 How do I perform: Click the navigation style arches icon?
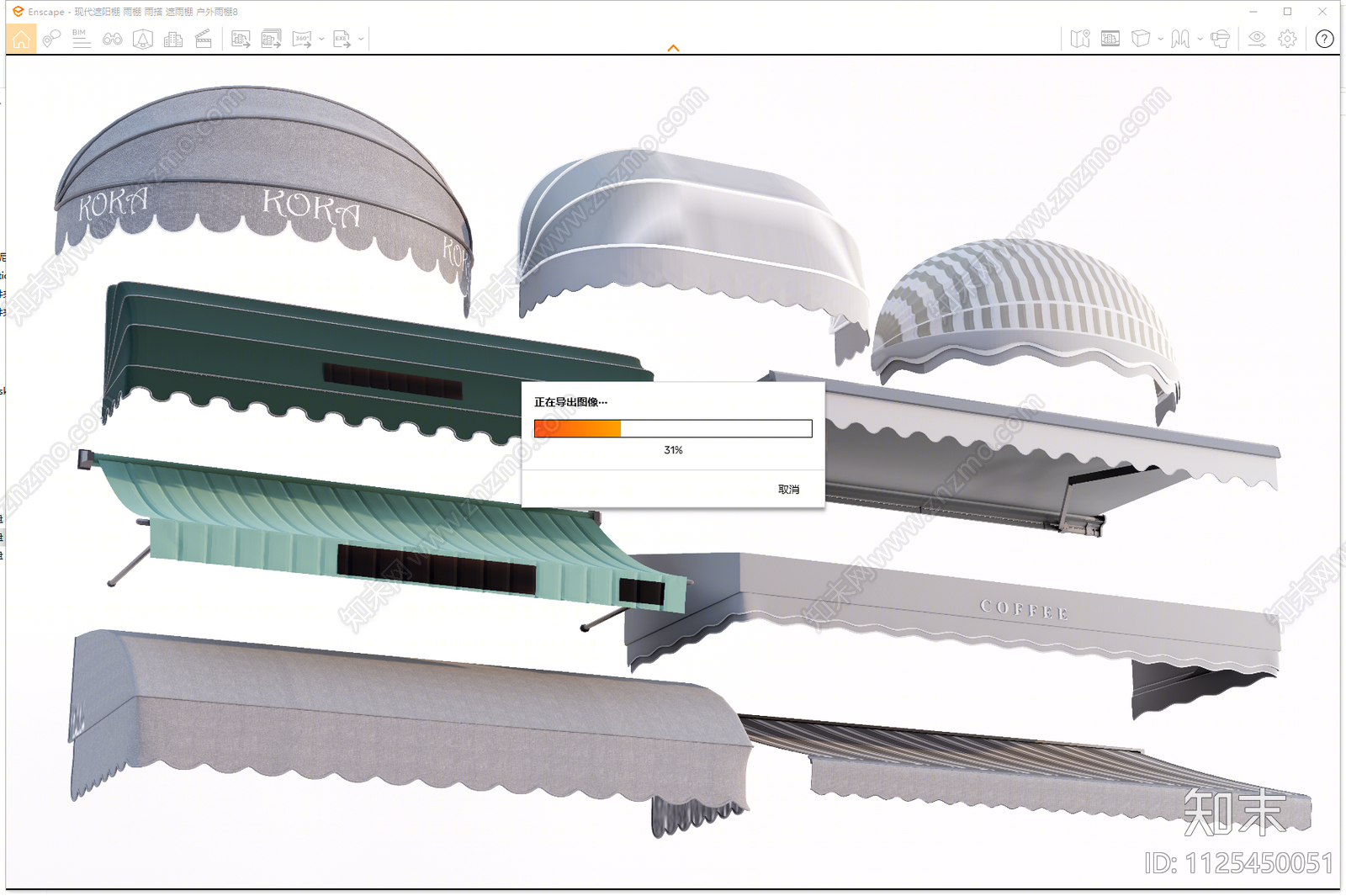click(1180, 39)
